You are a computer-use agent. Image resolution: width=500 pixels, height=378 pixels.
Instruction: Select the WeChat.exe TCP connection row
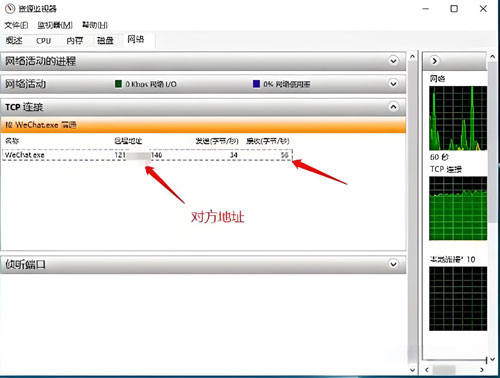point(147,155)
